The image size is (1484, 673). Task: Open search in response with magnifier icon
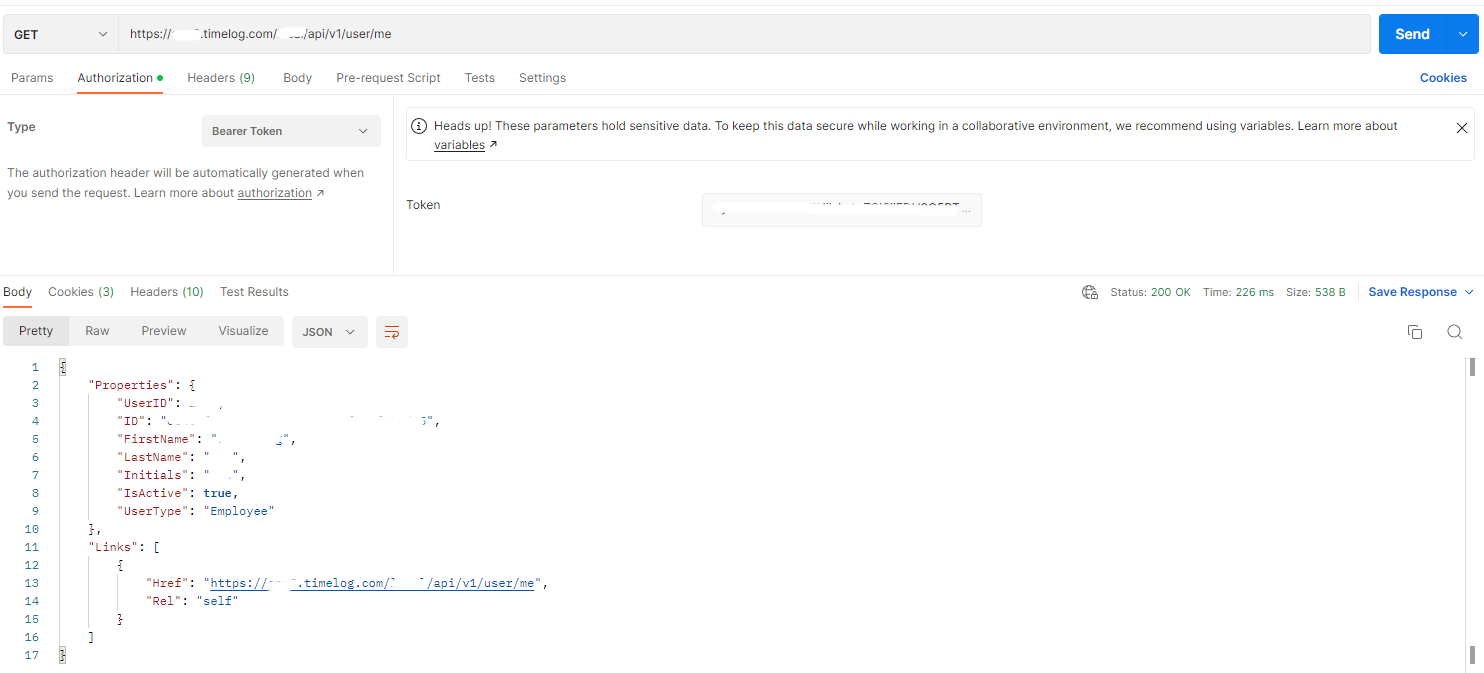pyautogui.click(x=1454, y=332)
